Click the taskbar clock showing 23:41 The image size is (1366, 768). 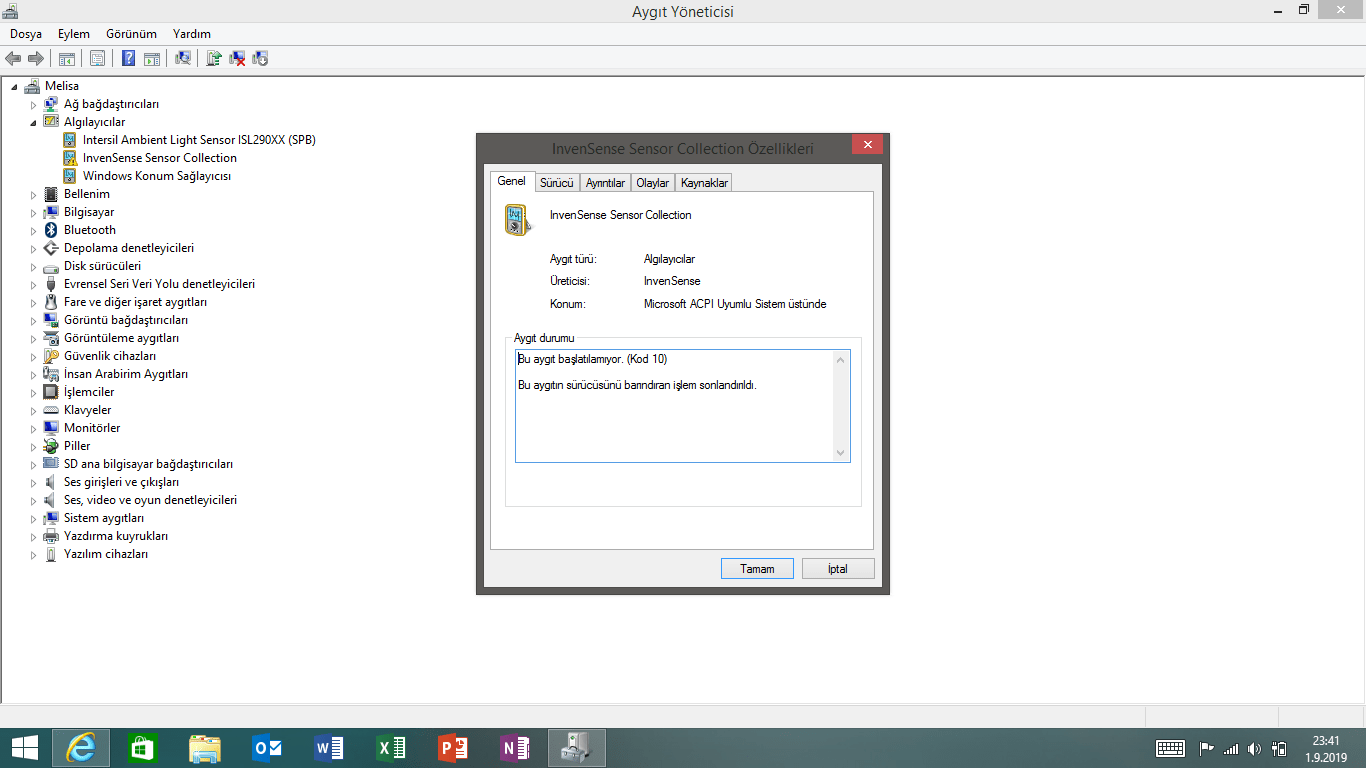(x=1326, y=741)
